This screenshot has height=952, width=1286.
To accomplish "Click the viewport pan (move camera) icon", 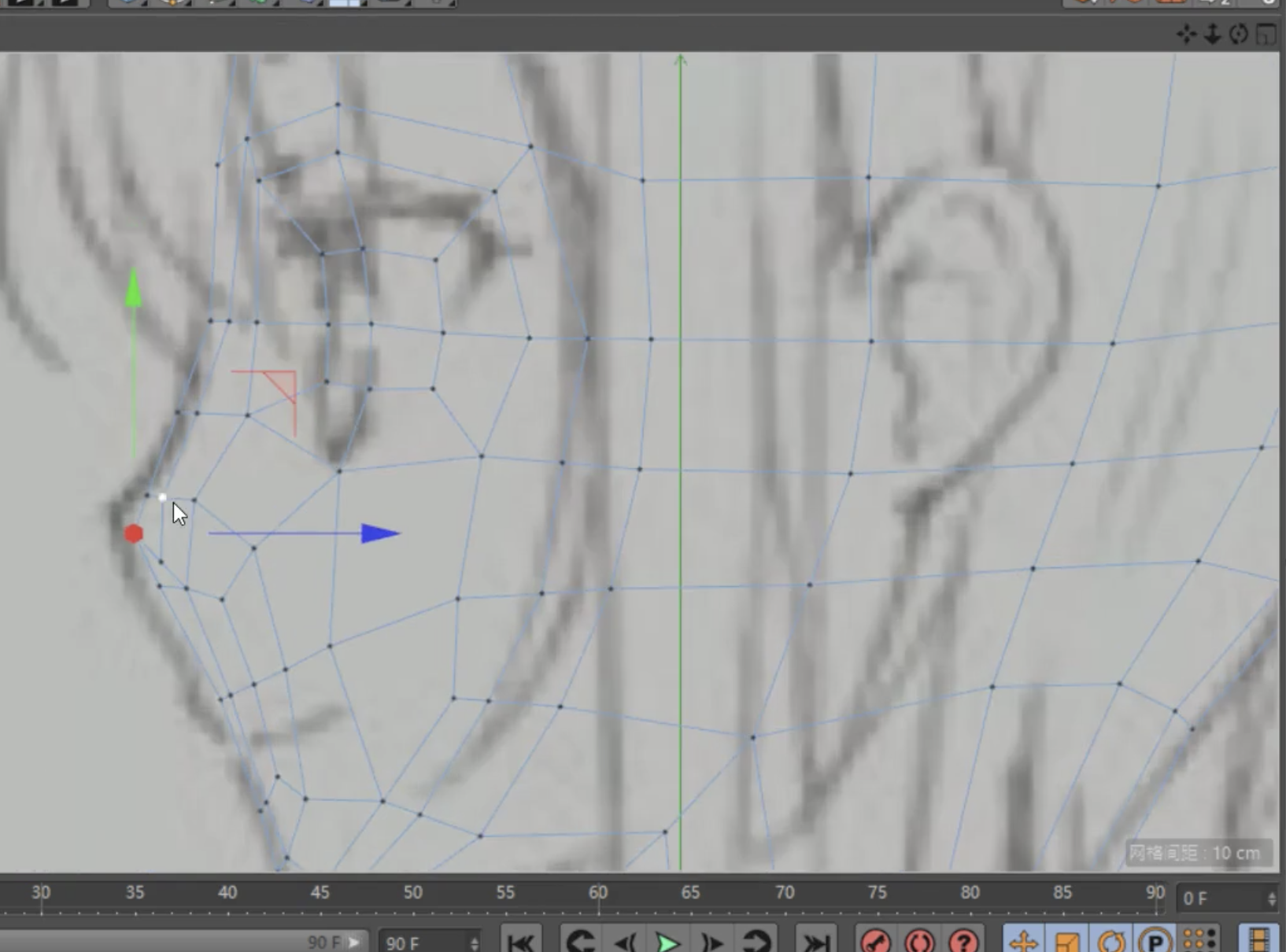I will 1185,34.
